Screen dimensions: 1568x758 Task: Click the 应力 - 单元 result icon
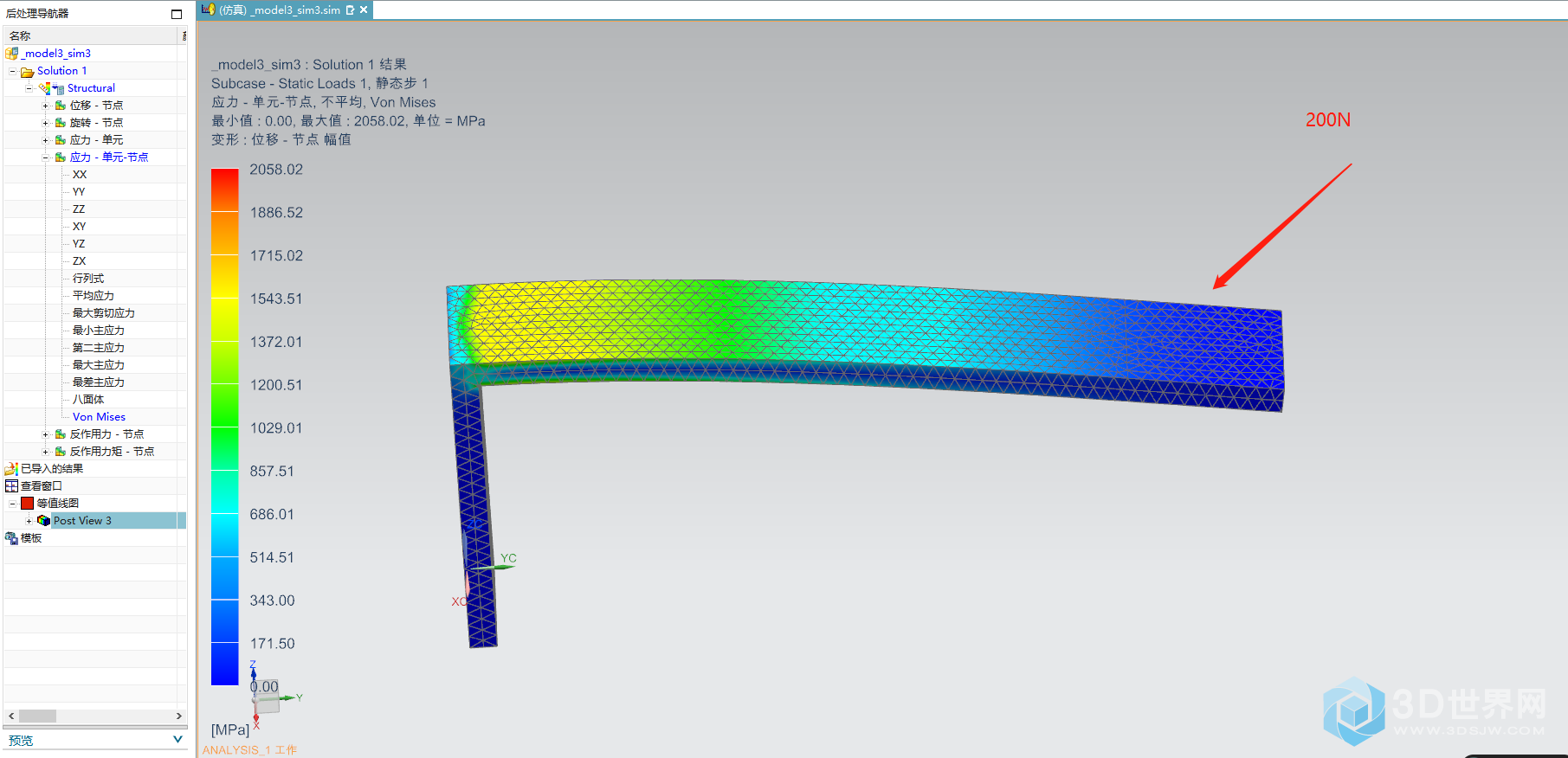pyautogui.click(x=61, y=140)
